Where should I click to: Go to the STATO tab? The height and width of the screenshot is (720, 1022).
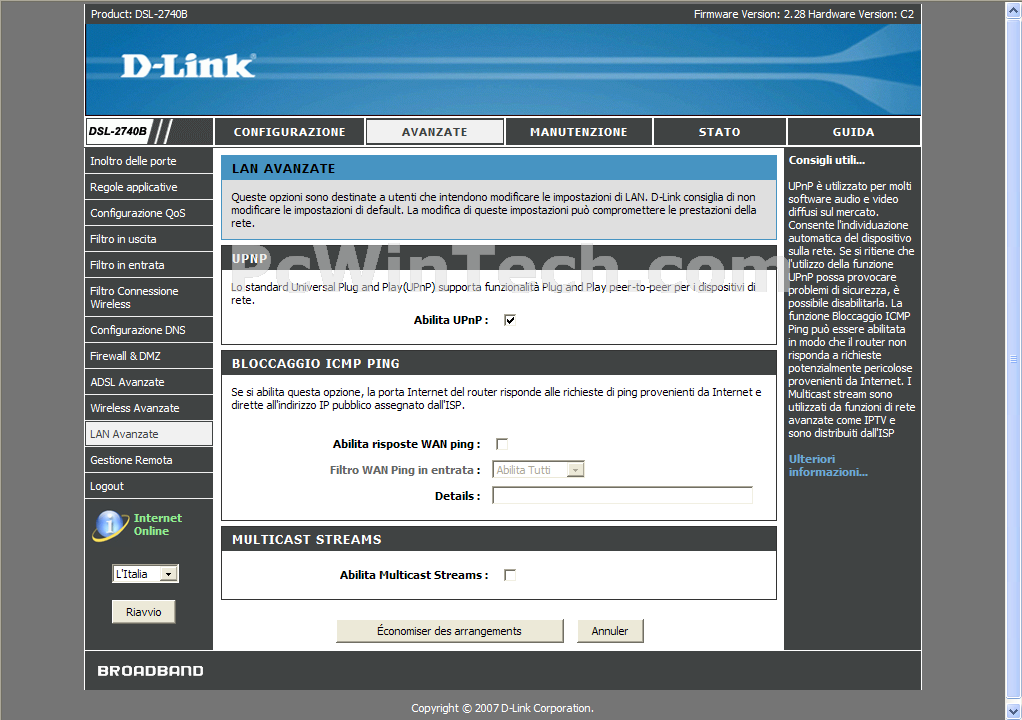pos(720,132)
